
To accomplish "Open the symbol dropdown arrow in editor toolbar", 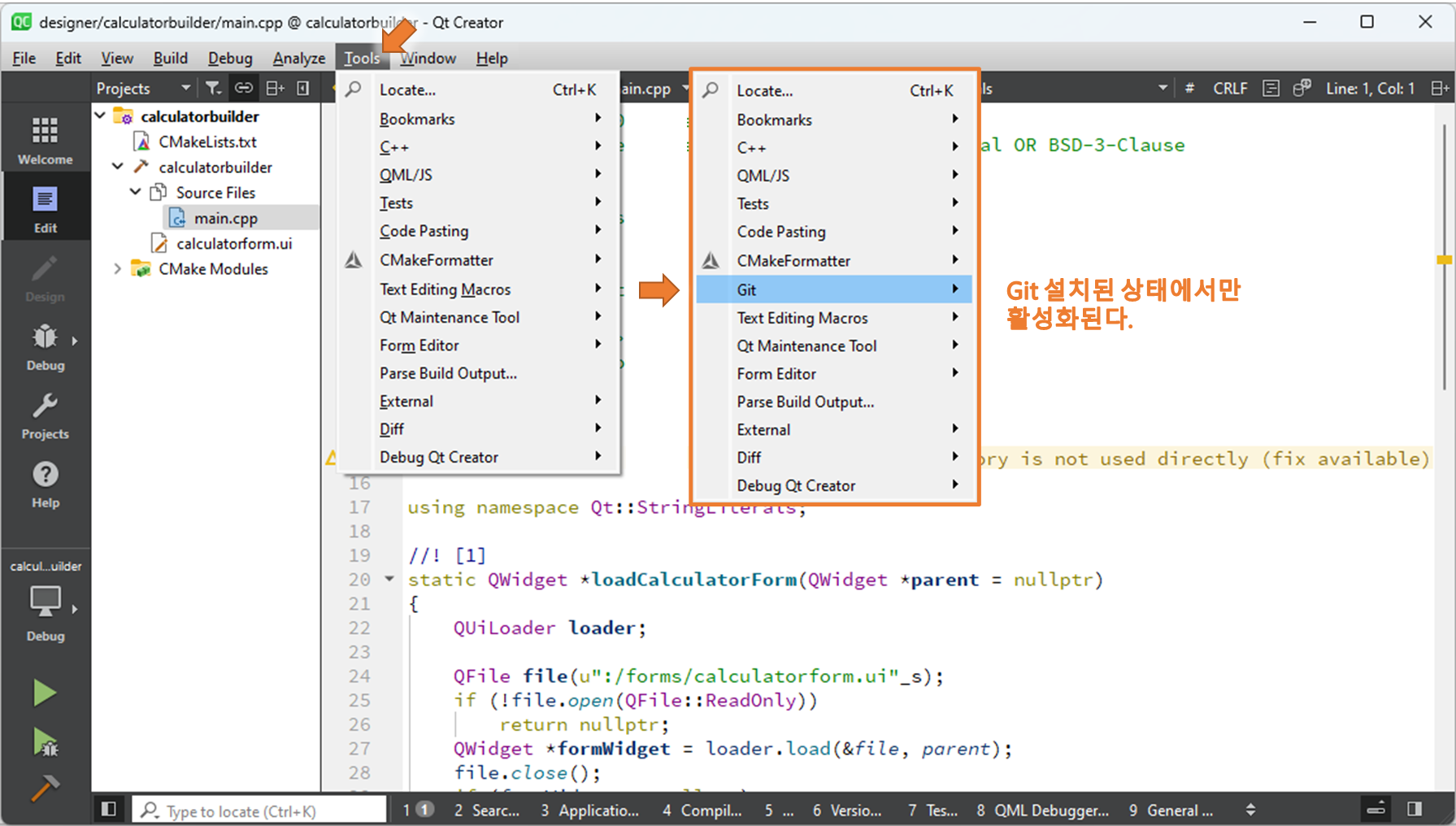I will 1163,88.
